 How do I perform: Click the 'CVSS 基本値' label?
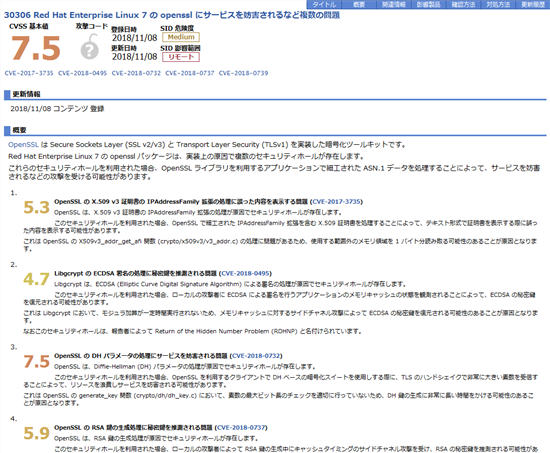click(x=29, y=26)
